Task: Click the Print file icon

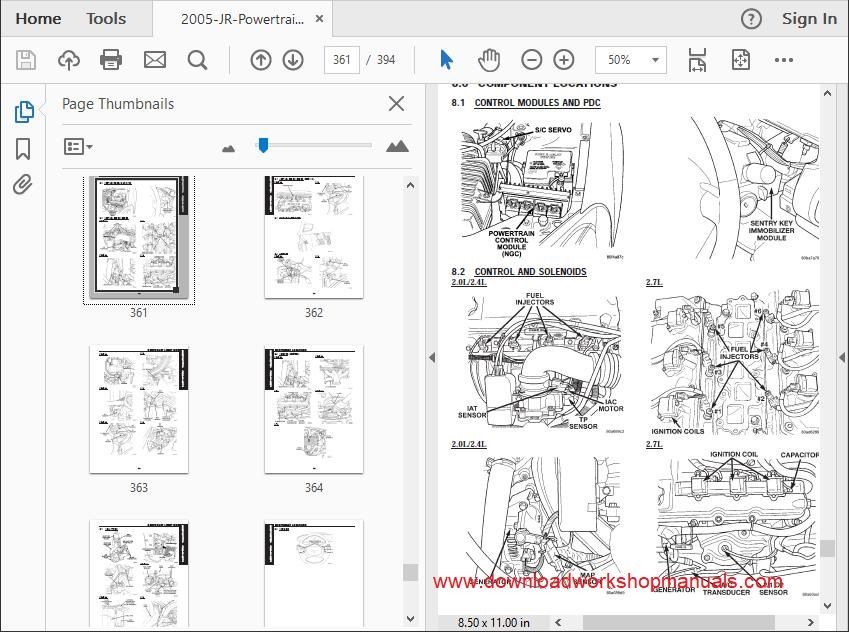Action: point(110,60)
